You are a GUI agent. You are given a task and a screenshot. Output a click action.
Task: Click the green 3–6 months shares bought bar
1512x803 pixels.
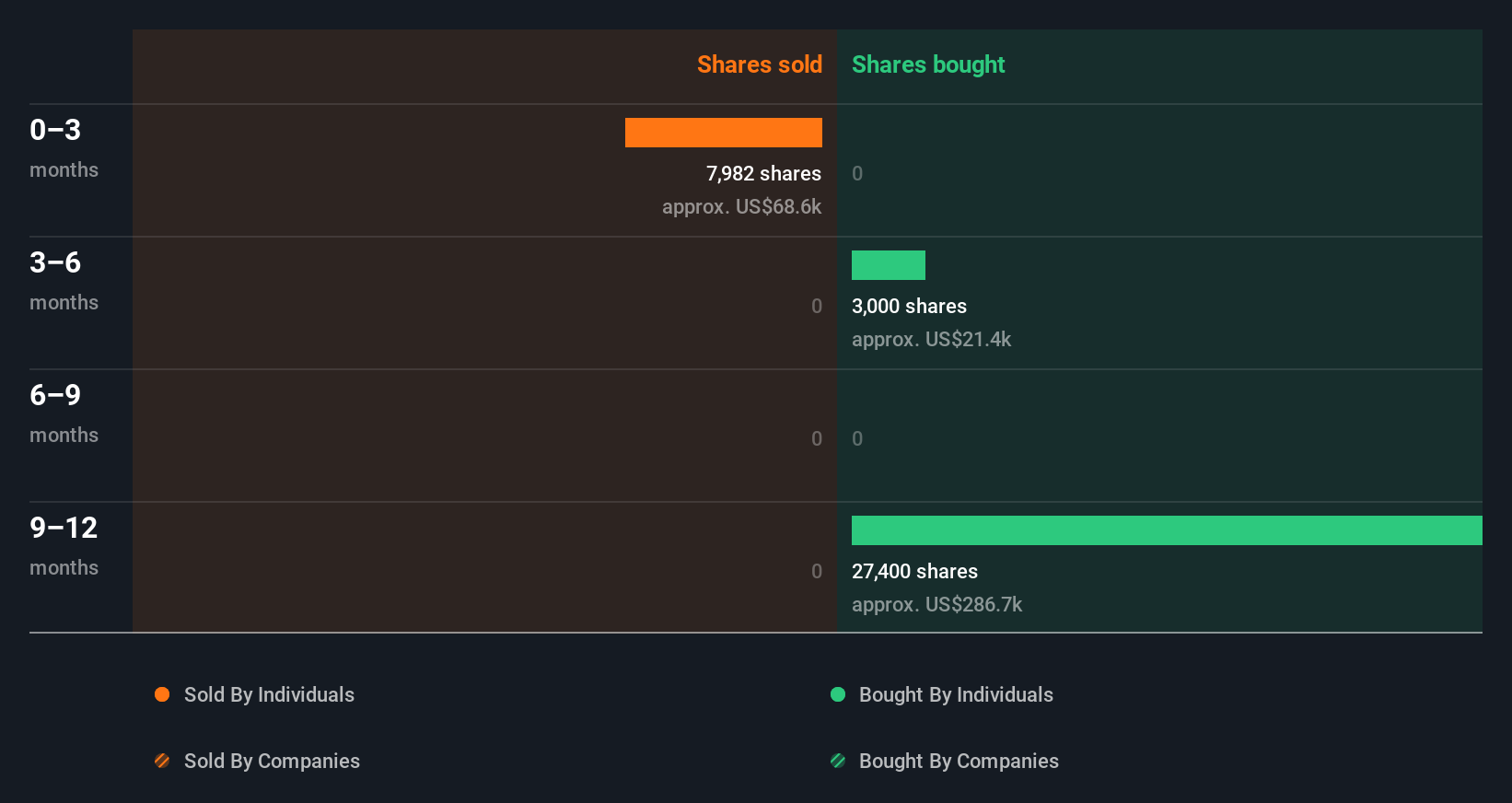(889, 265)
